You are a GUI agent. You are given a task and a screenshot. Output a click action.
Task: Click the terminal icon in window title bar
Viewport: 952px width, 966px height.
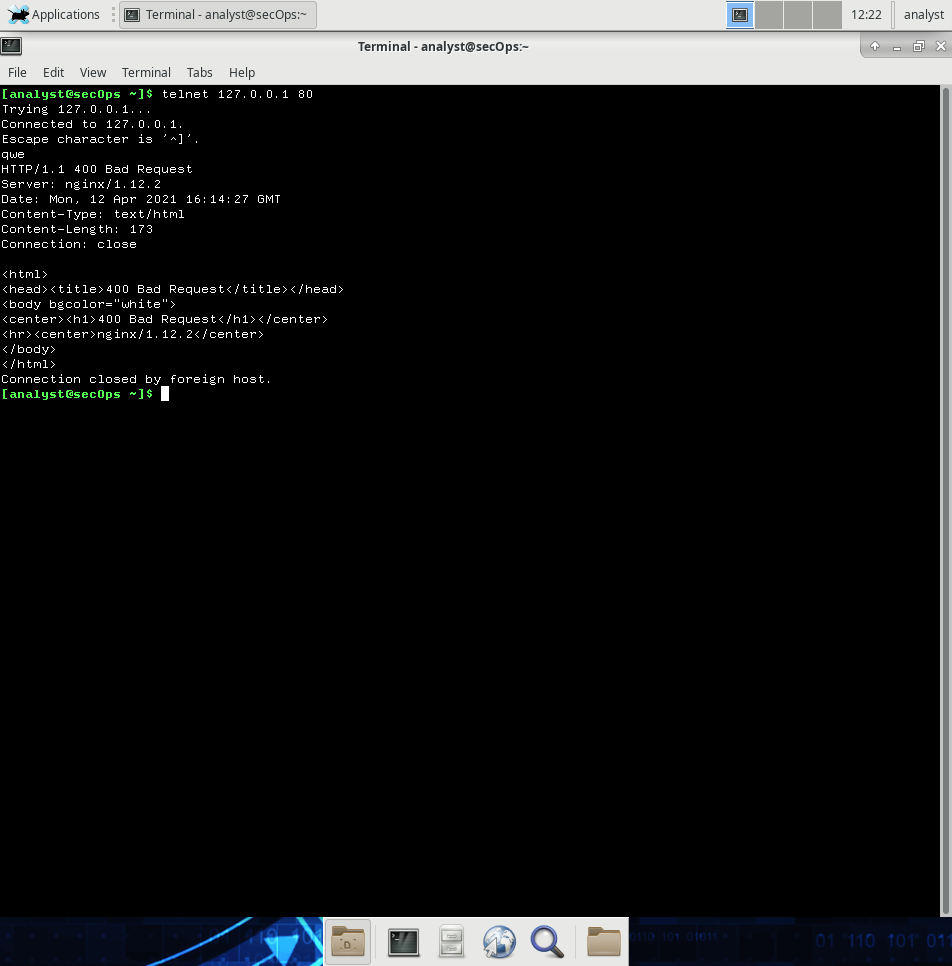pyautogui.click(x=11, y=46)
